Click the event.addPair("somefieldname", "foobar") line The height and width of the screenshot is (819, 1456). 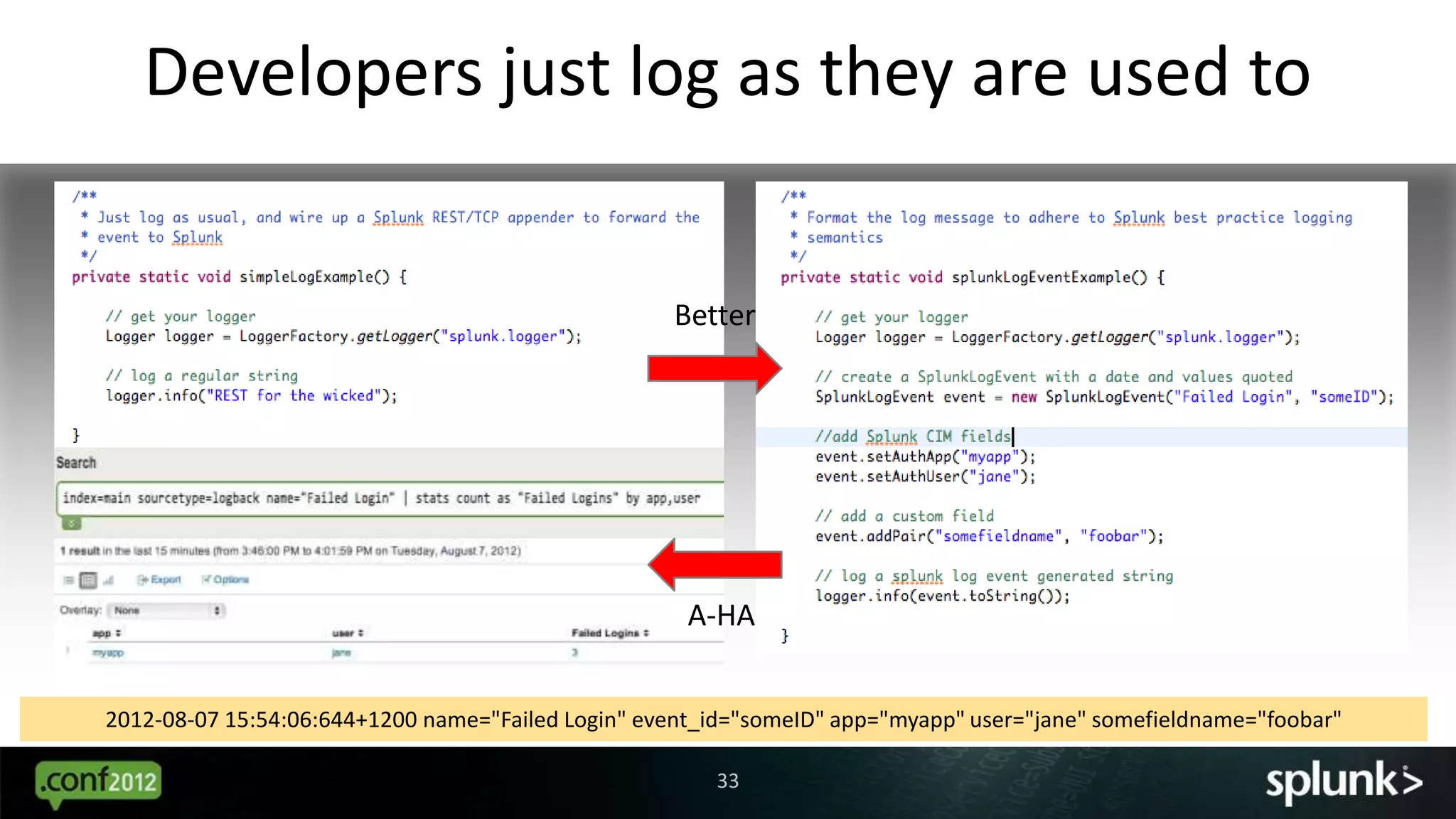pyautogui.click(x=989, y=536)
